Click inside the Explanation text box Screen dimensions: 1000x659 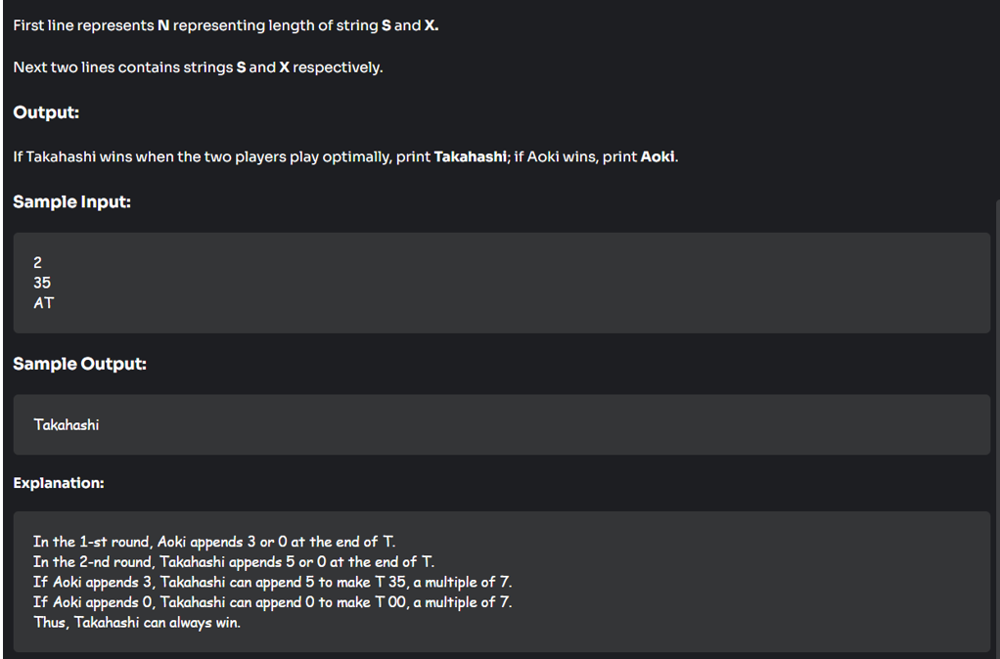coord(501,581)
